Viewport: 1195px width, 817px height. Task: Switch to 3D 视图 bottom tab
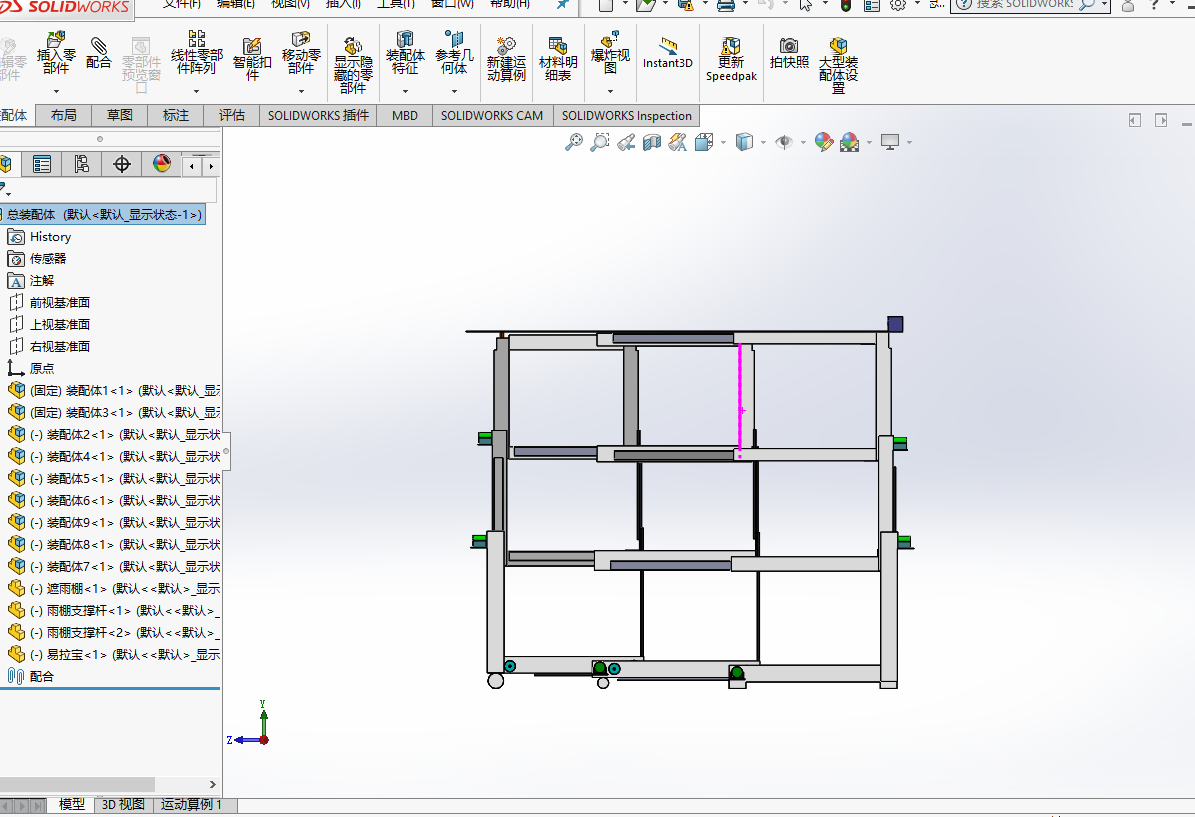coord(123,804)
